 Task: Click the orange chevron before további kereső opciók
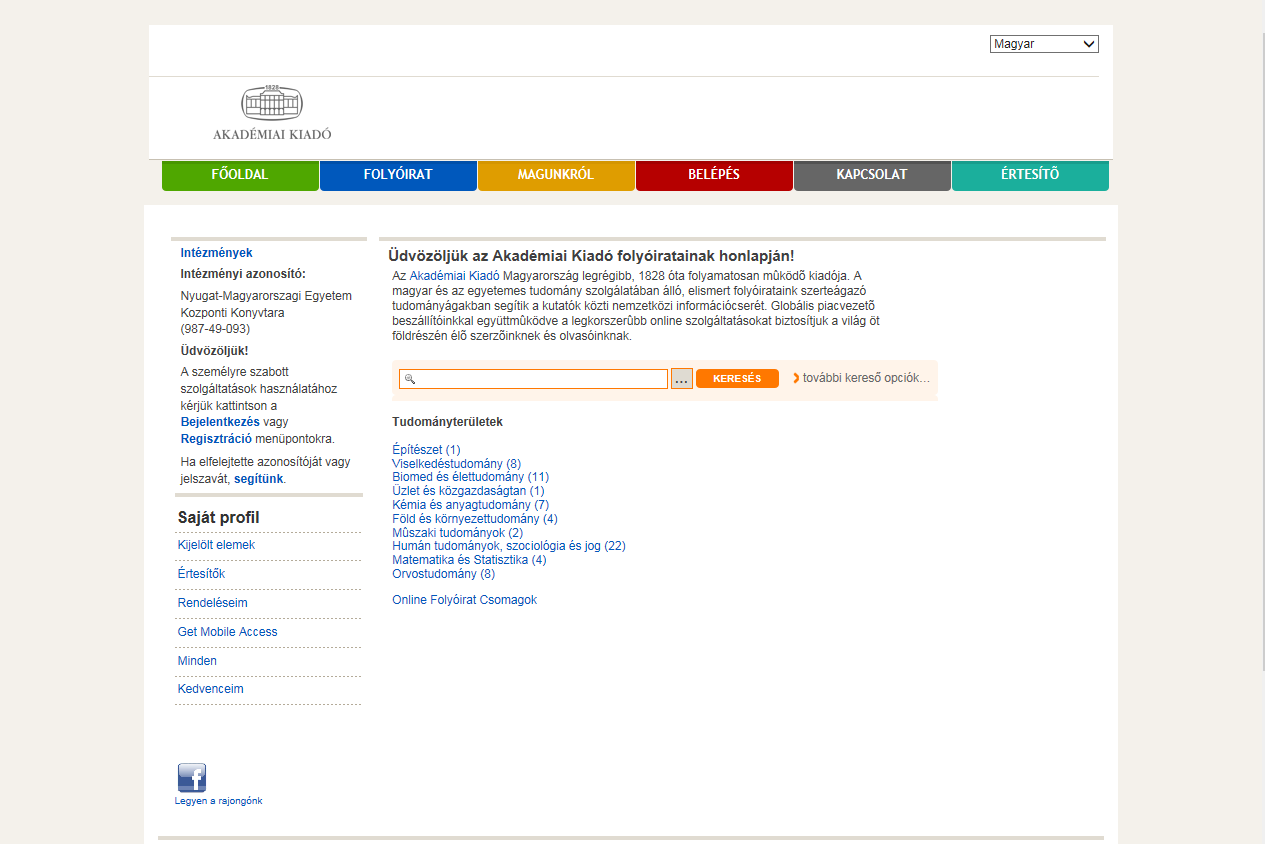(796, 378)
